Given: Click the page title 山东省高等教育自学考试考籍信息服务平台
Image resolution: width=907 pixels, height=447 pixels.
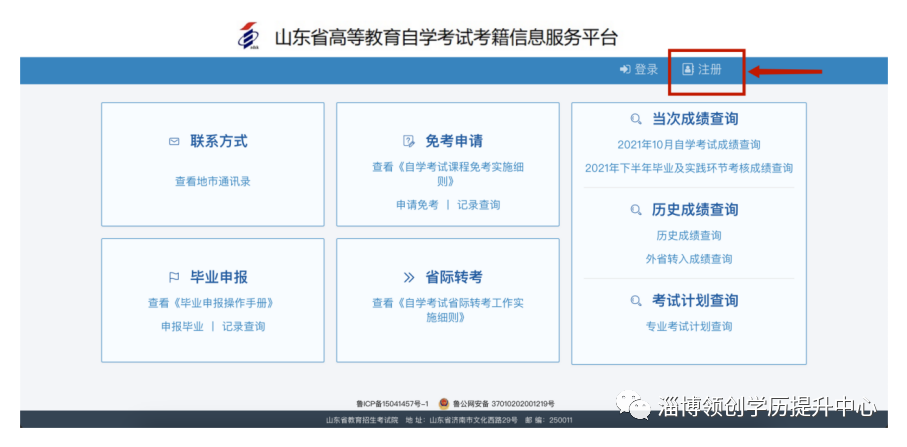Looking at the screenshot, I should 446,38.
